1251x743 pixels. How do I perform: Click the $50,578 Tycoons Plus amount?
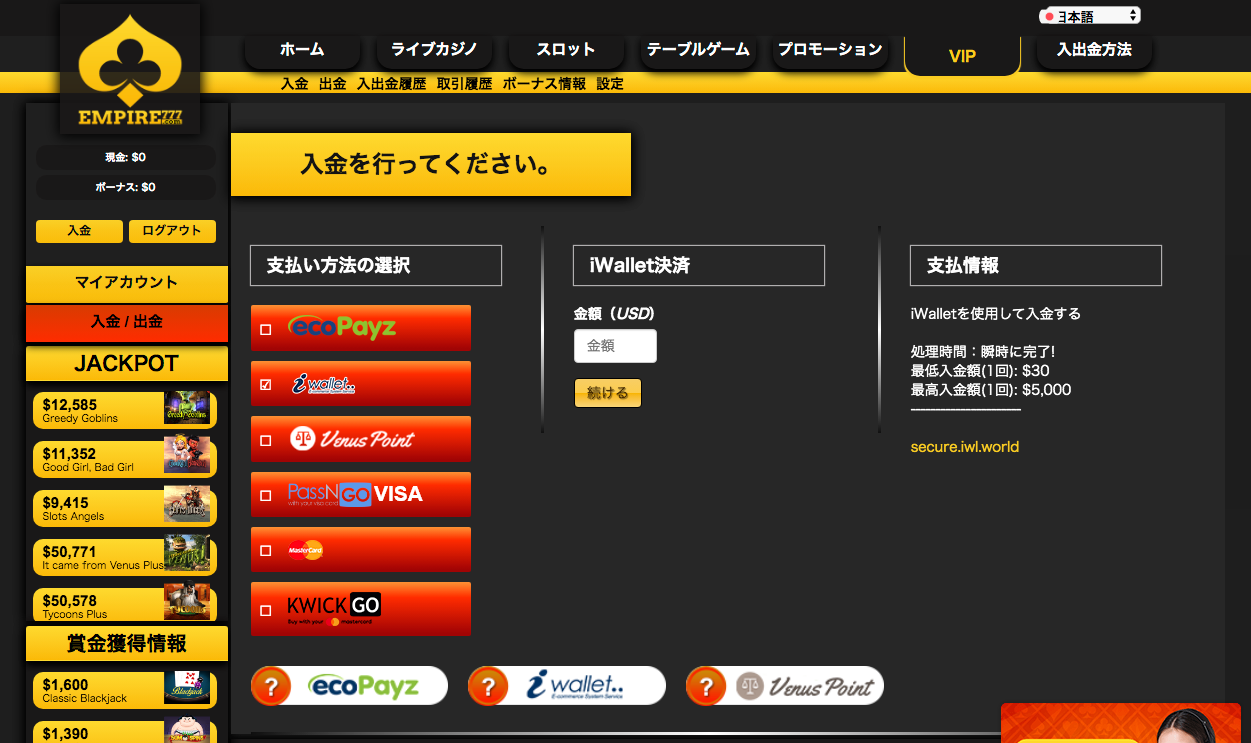[x=70, y=601]
